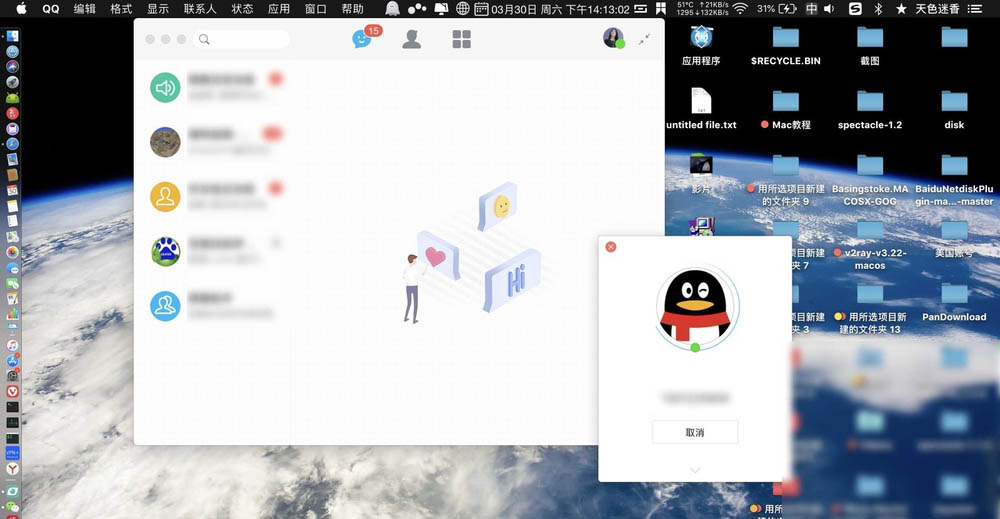
Task: Open the volume control in menu bar
Action: (x=829, y=9)
